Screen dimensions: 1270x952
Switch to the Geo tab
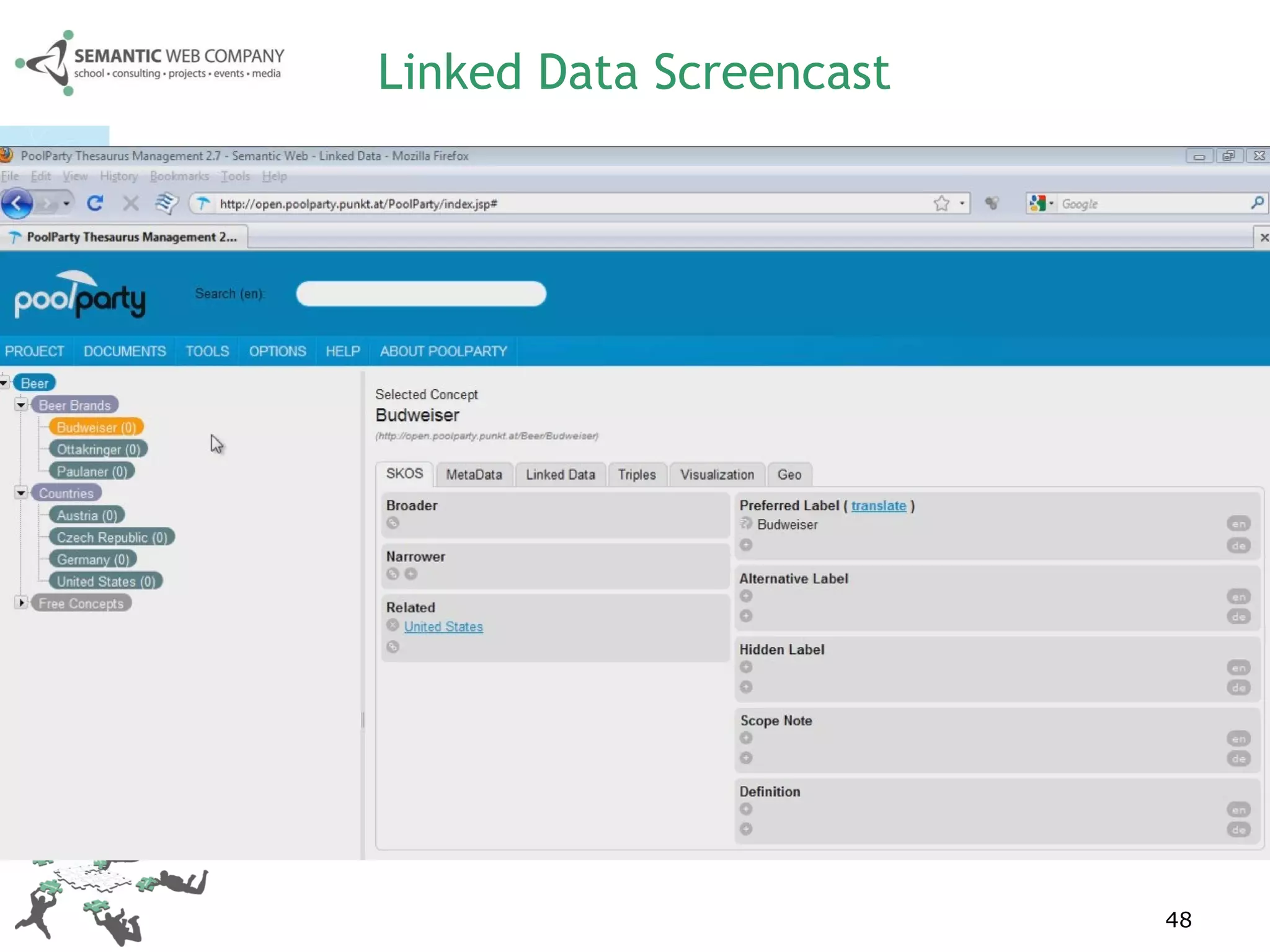tap(789, 475)
